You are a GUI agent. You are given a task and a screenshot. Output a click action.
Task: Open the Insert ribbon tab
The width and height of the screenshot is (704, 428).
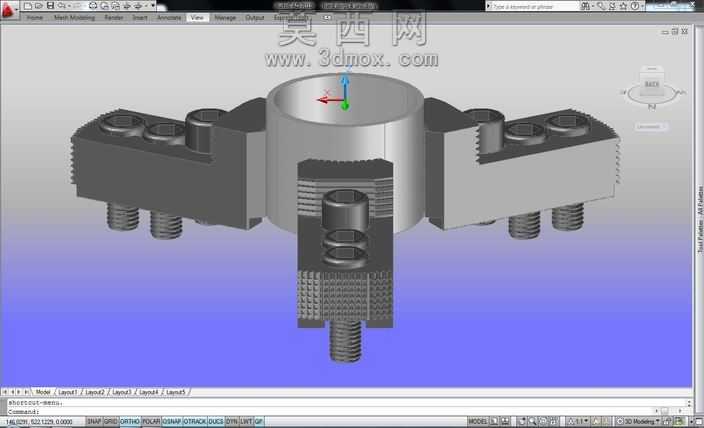(x=140, y=18)
